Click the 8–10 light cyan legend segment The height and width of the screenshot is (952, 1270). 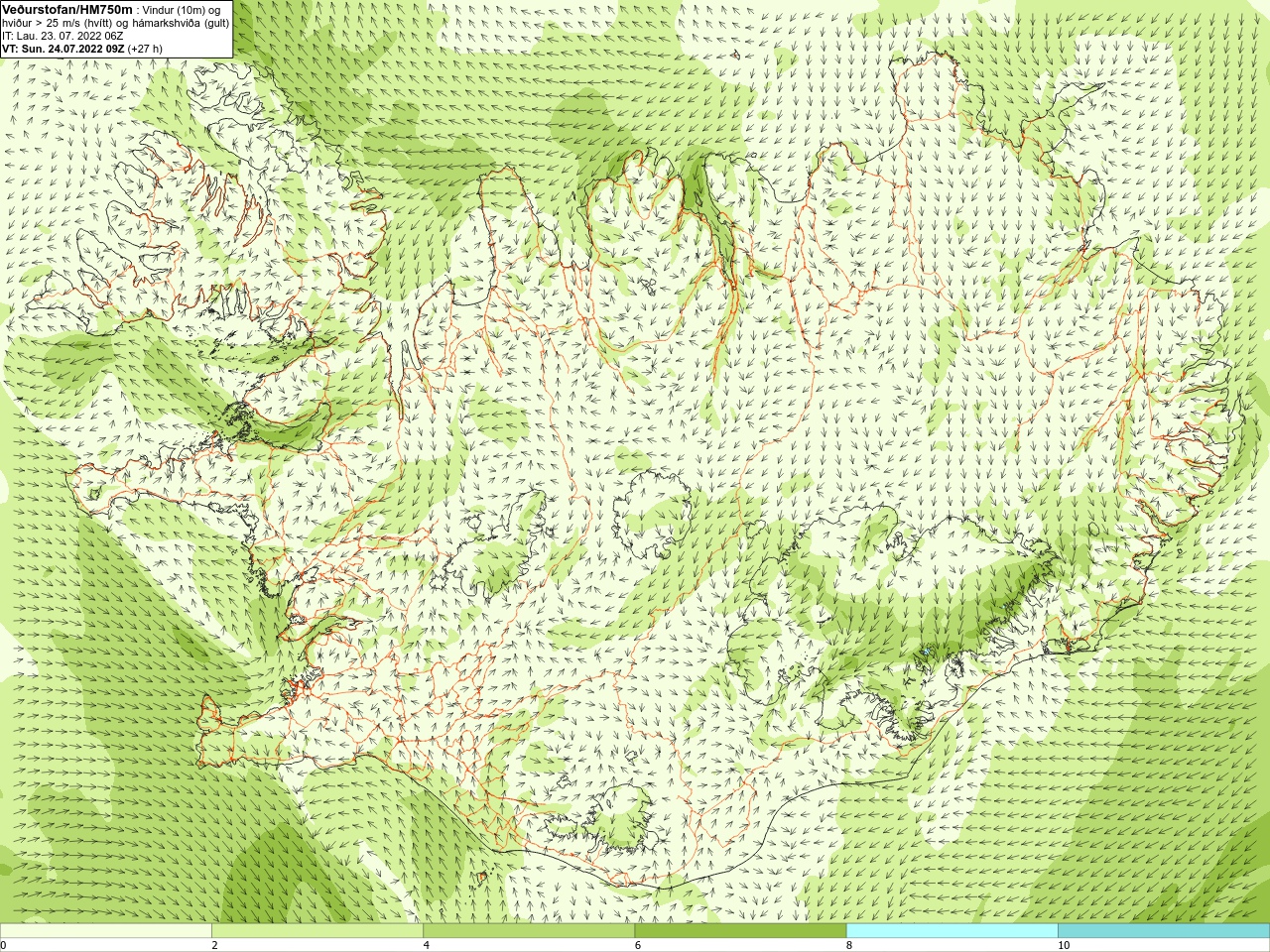point(952,931)
